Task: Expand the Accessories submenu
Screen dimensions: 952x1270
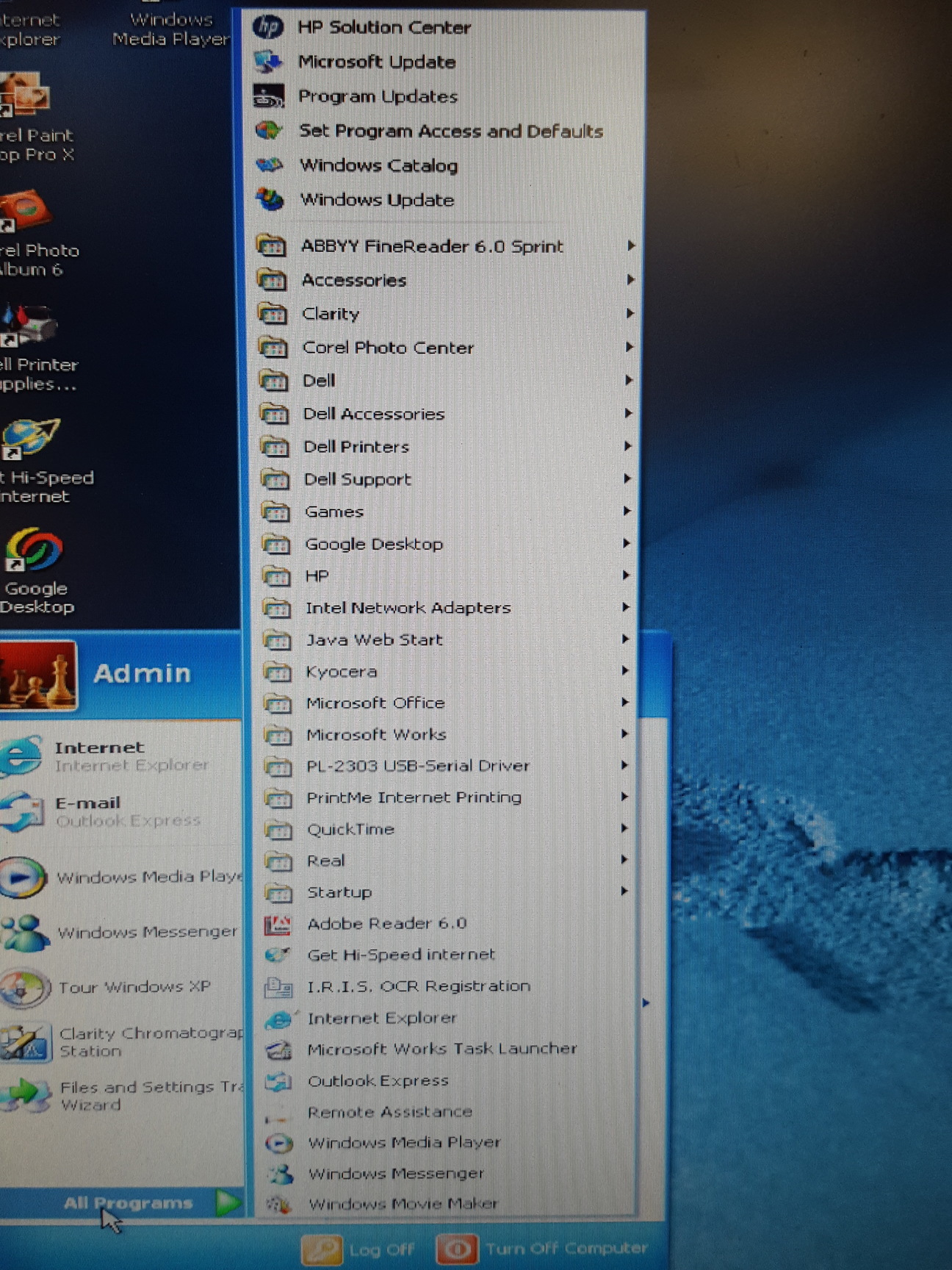Action: pos(447,280)
